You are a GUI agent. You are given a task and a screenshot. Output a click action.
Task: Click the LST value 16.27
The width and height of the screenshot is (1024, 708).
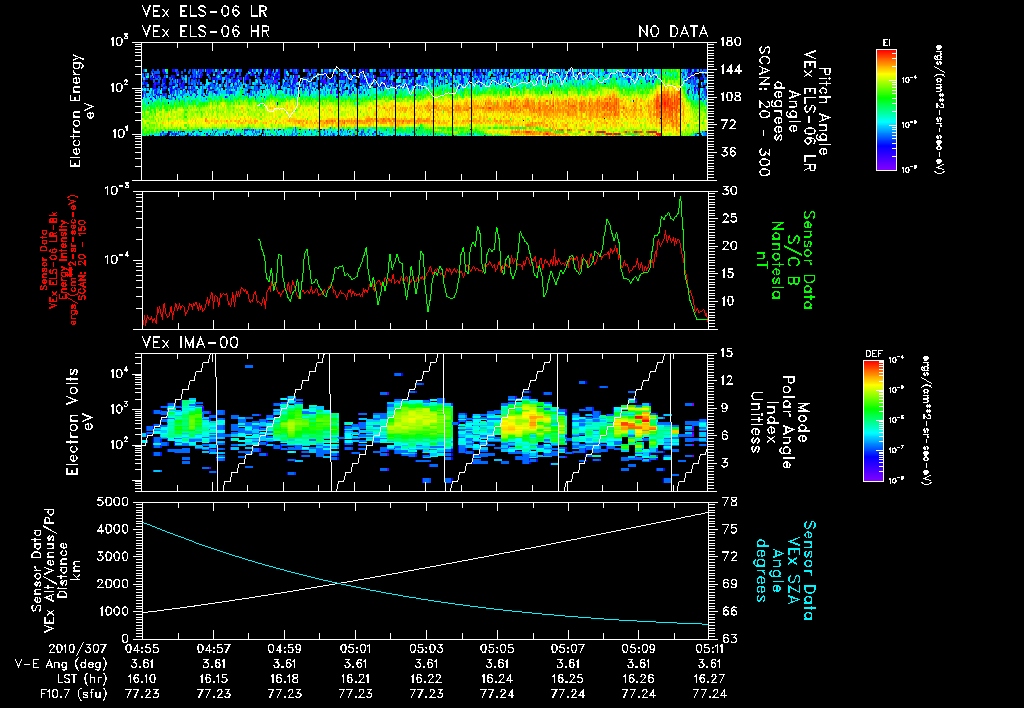[709, 679]
